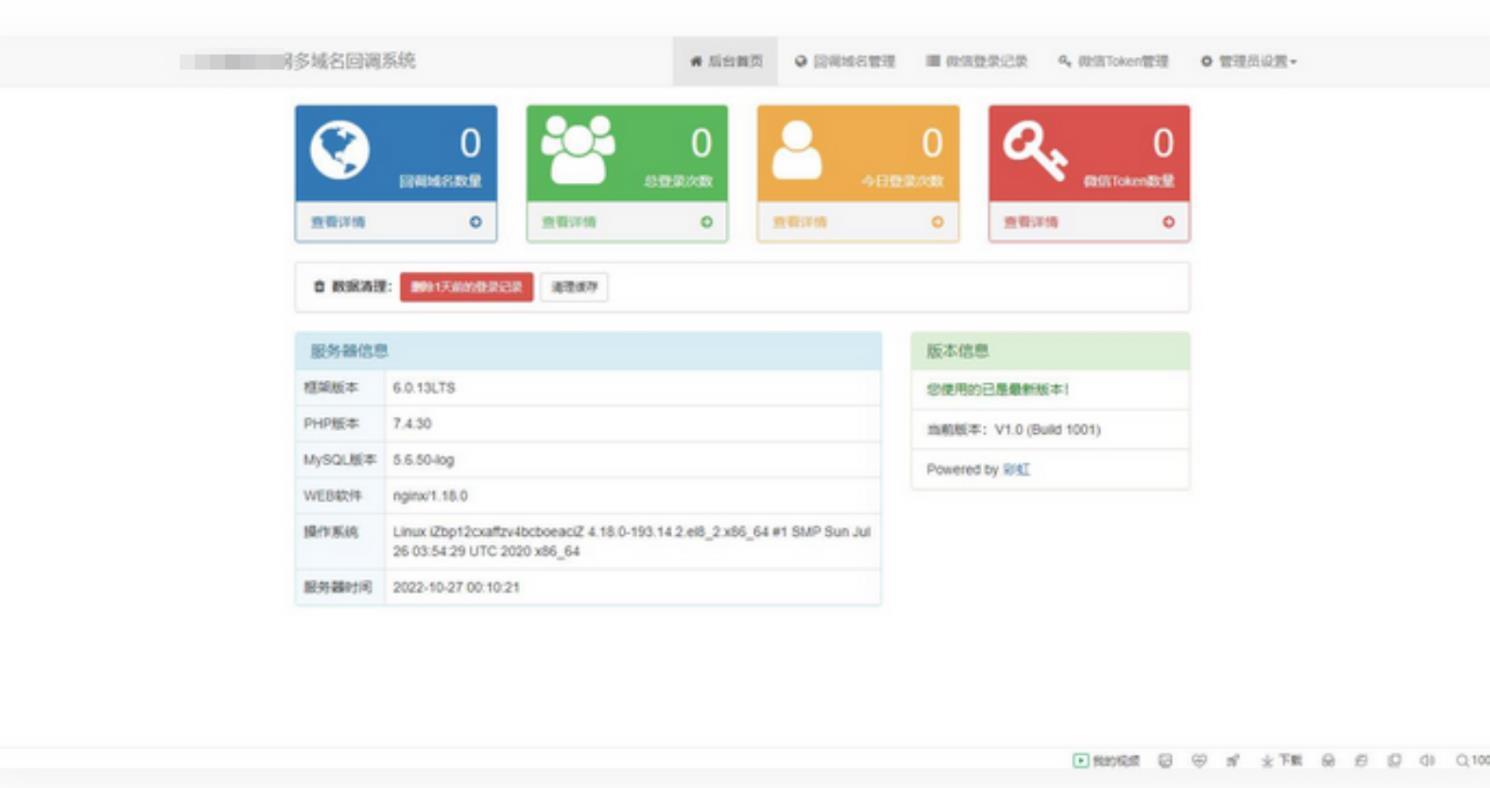Click the latest version notice in green text
This screenshot has height=788, width=1490.
tap(997, 389)
